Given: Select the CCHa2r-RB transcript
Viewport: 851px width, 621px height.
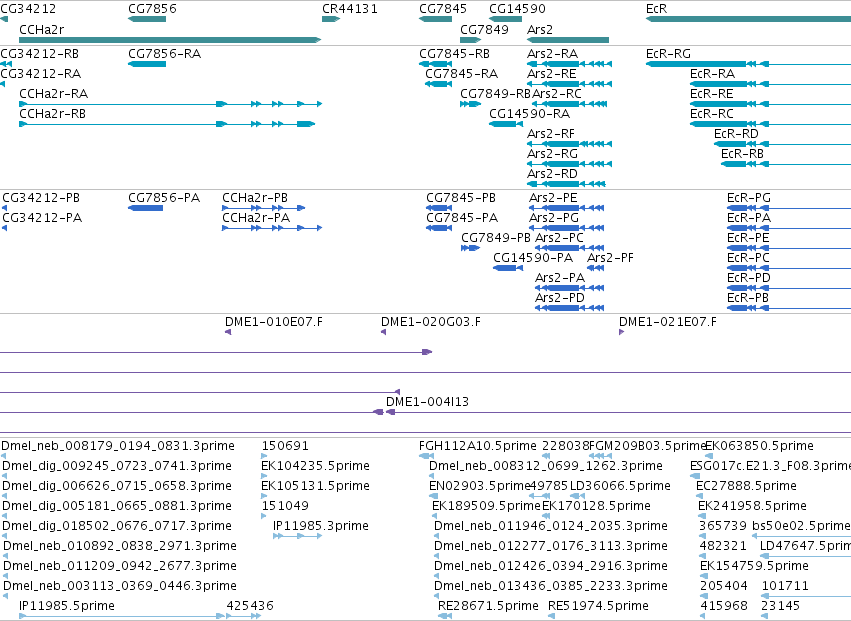Looking at the screenshot, I should pos(167,124).
